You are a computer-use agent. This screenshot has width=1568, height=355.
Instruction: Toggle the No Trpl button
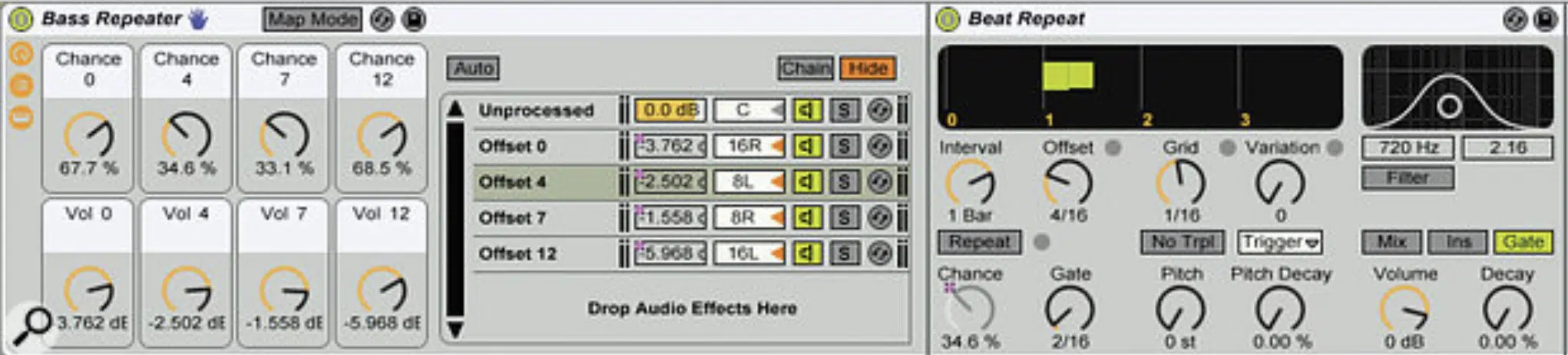coord(1183,242)
